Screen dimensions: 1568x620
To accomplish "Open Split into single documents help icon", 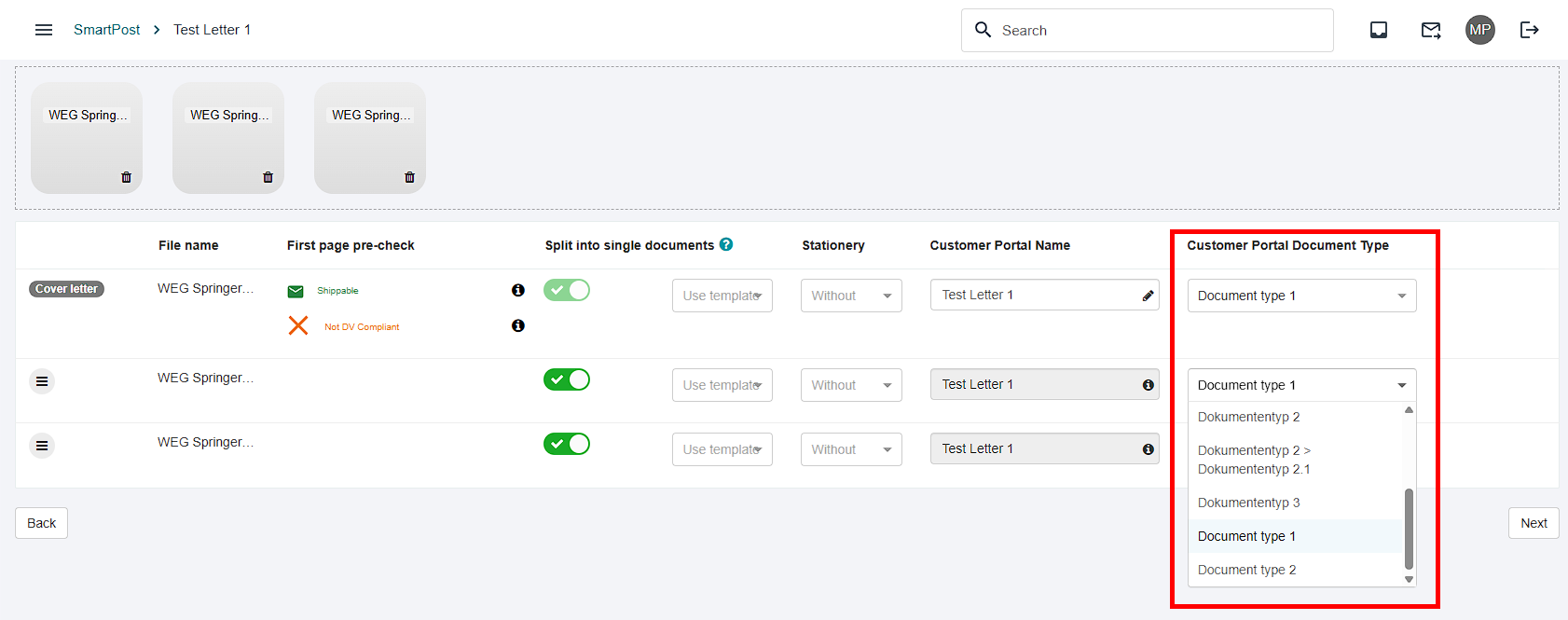I will (x=726, y=244).
